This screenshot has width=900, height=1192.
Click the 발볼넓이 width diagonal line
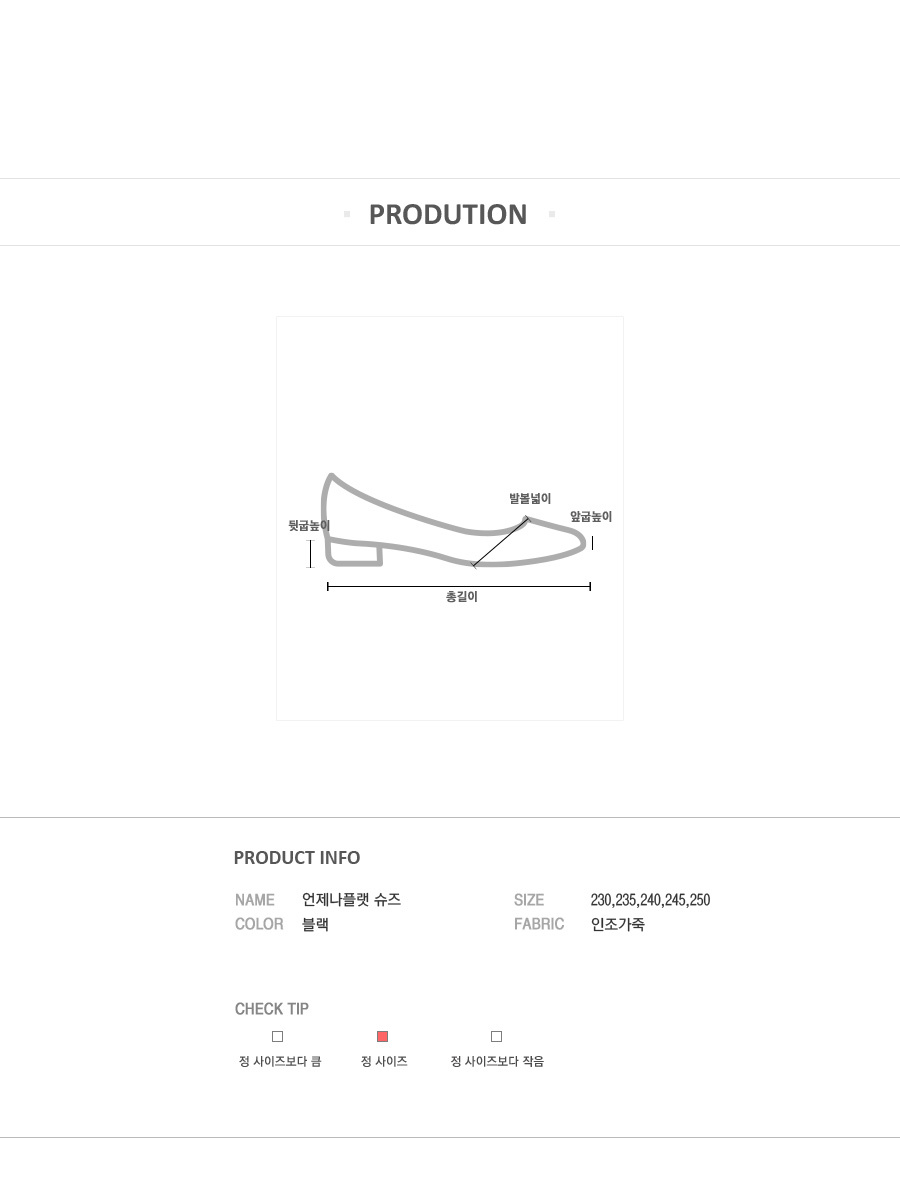[500, 542]
